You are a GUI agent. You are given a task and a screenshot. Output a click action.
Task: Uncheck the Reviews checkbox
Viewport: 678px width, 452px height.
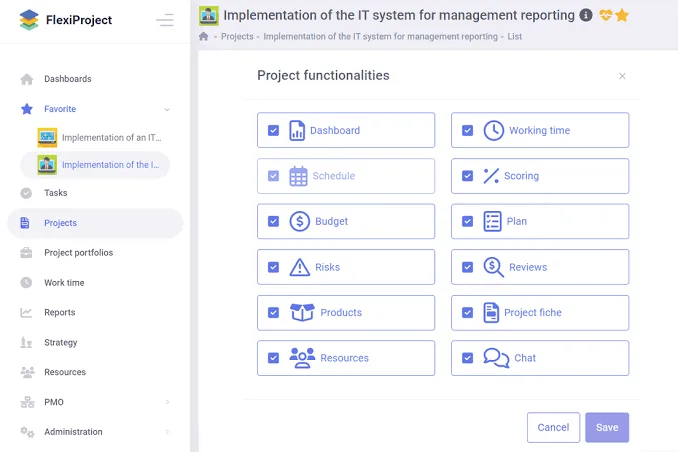pos(467,267)
